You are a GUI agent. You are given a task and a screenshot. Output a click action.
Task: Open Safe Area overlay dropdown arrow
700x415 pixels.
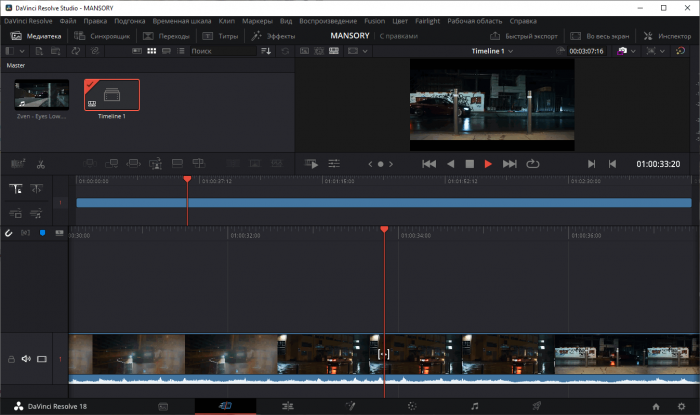pos(662,51)
